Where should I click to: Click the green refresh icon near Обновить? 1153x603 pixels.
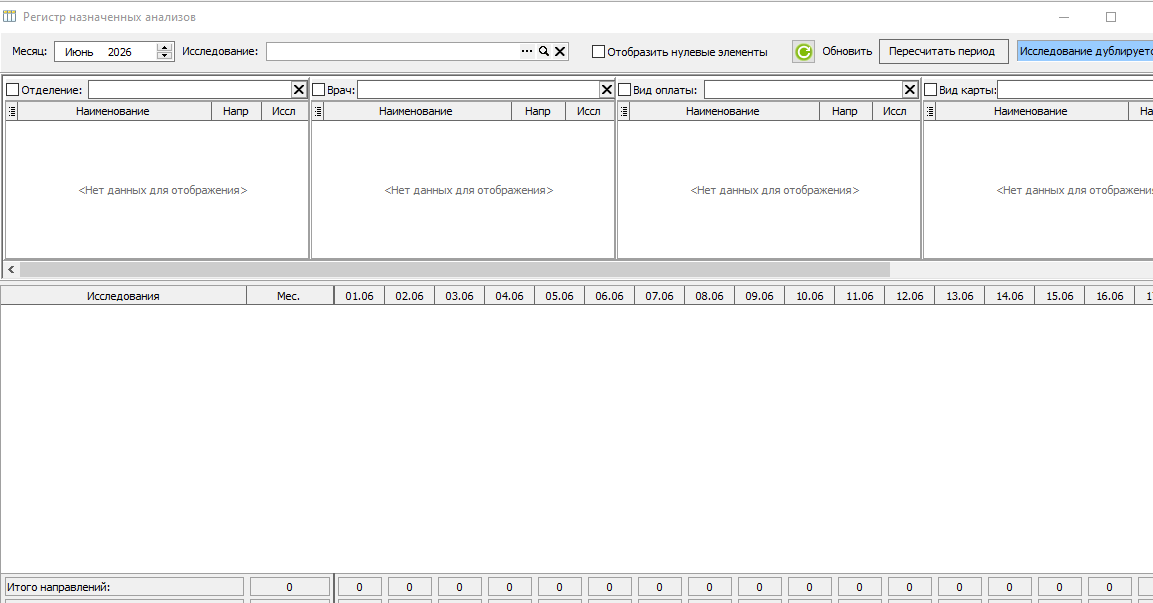tap(803, 51)
